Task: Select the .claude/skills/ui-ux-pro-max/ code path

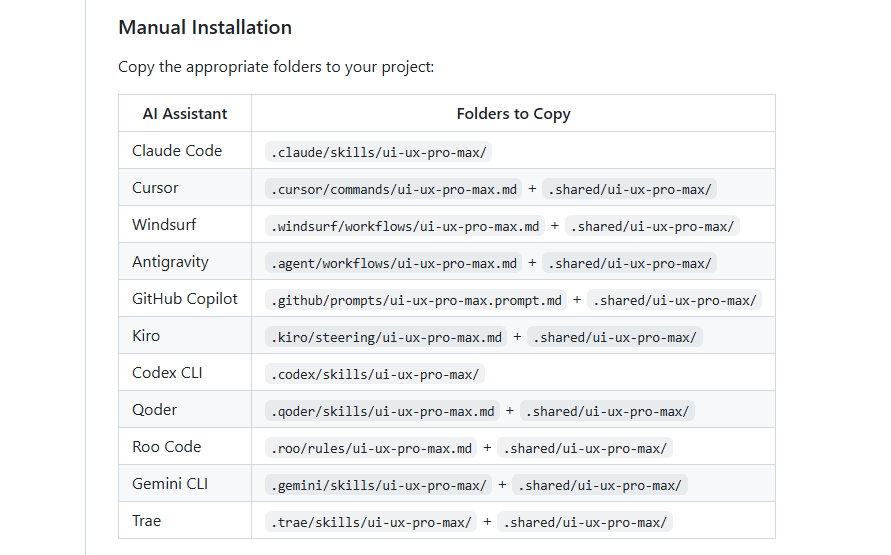Action: click(x=380, y=152)
